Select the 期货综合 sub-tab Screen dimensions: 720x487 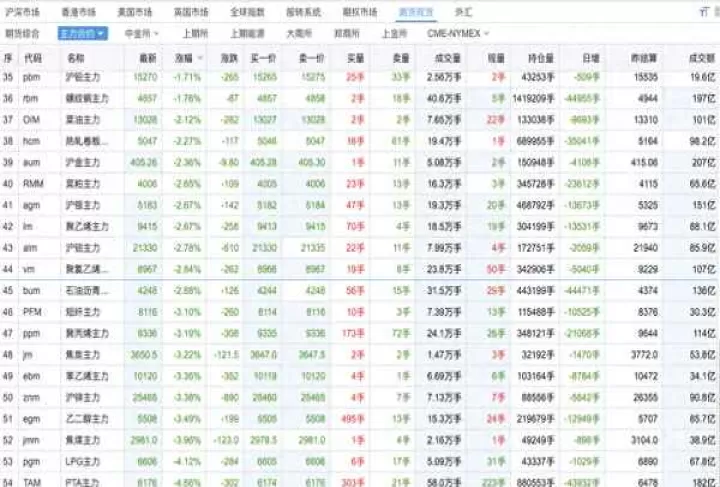[22, 34]
